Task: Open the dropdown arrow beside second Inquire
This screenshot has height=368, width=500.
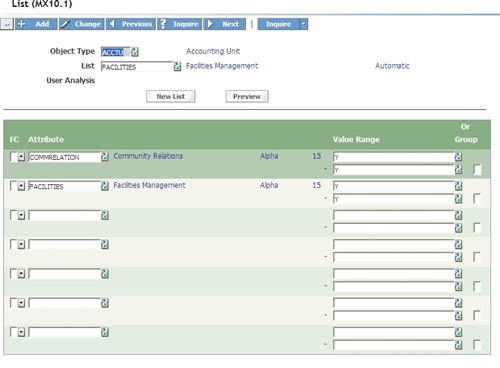Action: tap(303, 24)
